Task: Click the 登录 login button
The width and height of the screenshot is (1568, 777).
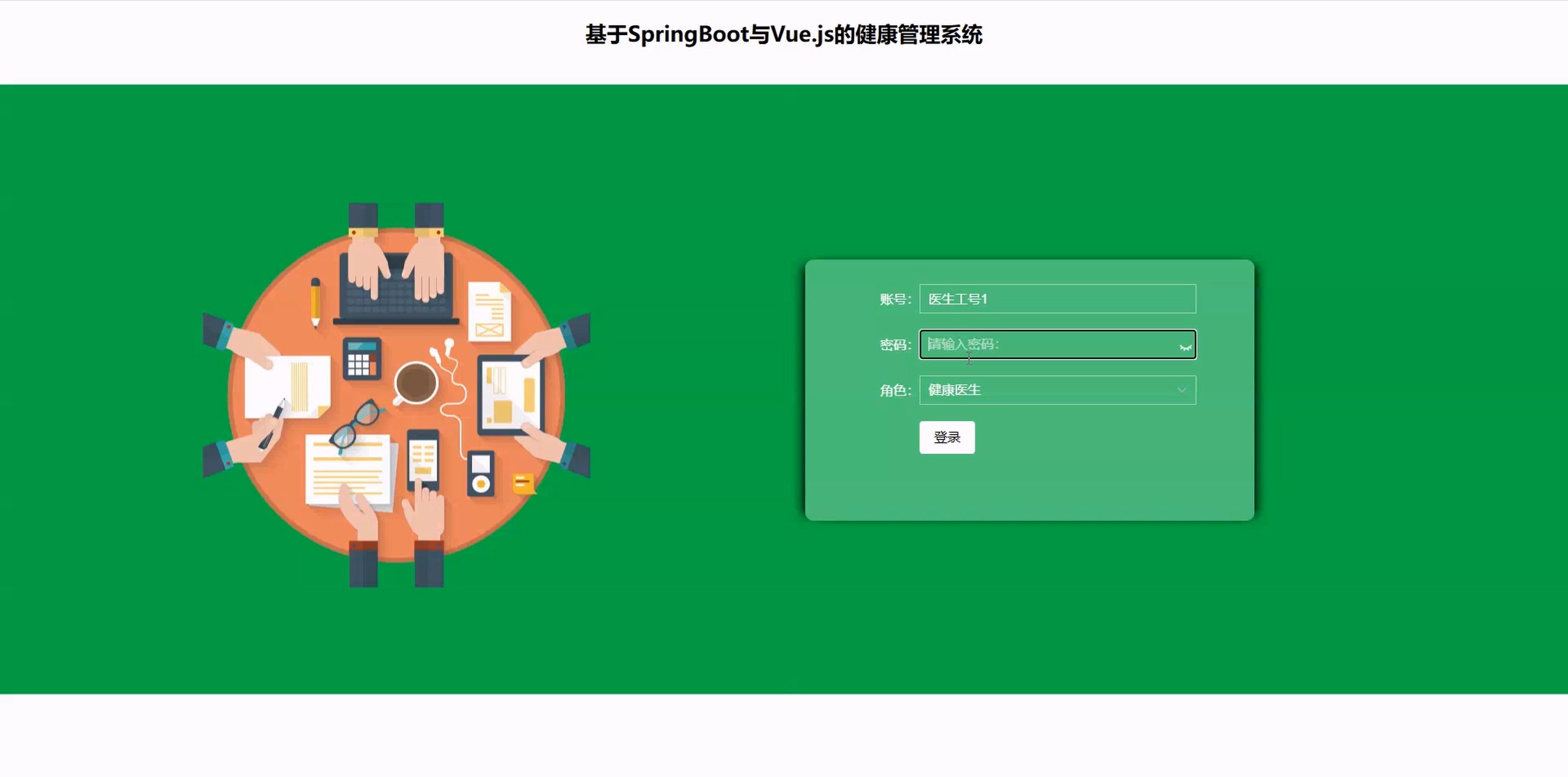Action: (x=946, y=437)
